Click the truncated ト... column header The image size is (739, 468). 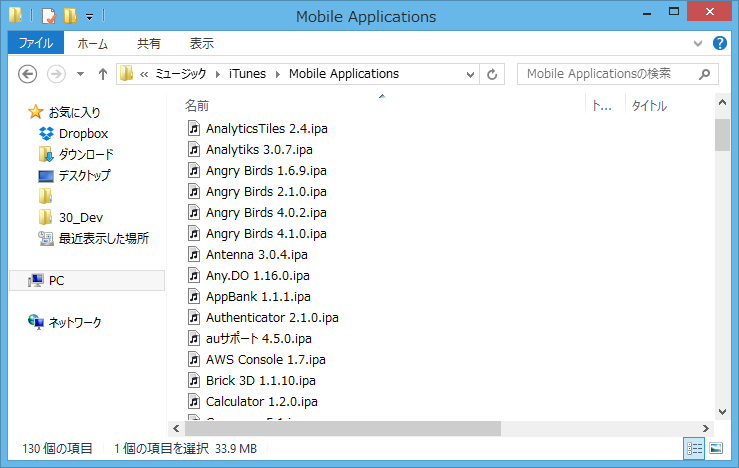click(602, 106)
